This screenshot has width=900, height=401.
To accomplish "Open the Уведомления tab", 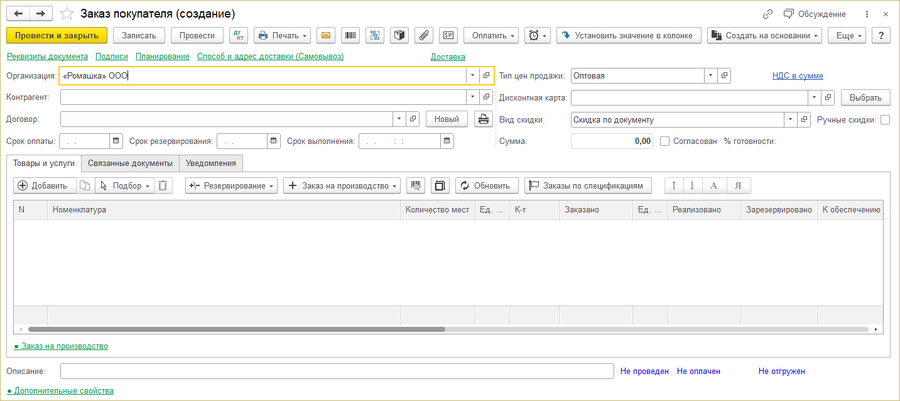I will coord(212,163).
